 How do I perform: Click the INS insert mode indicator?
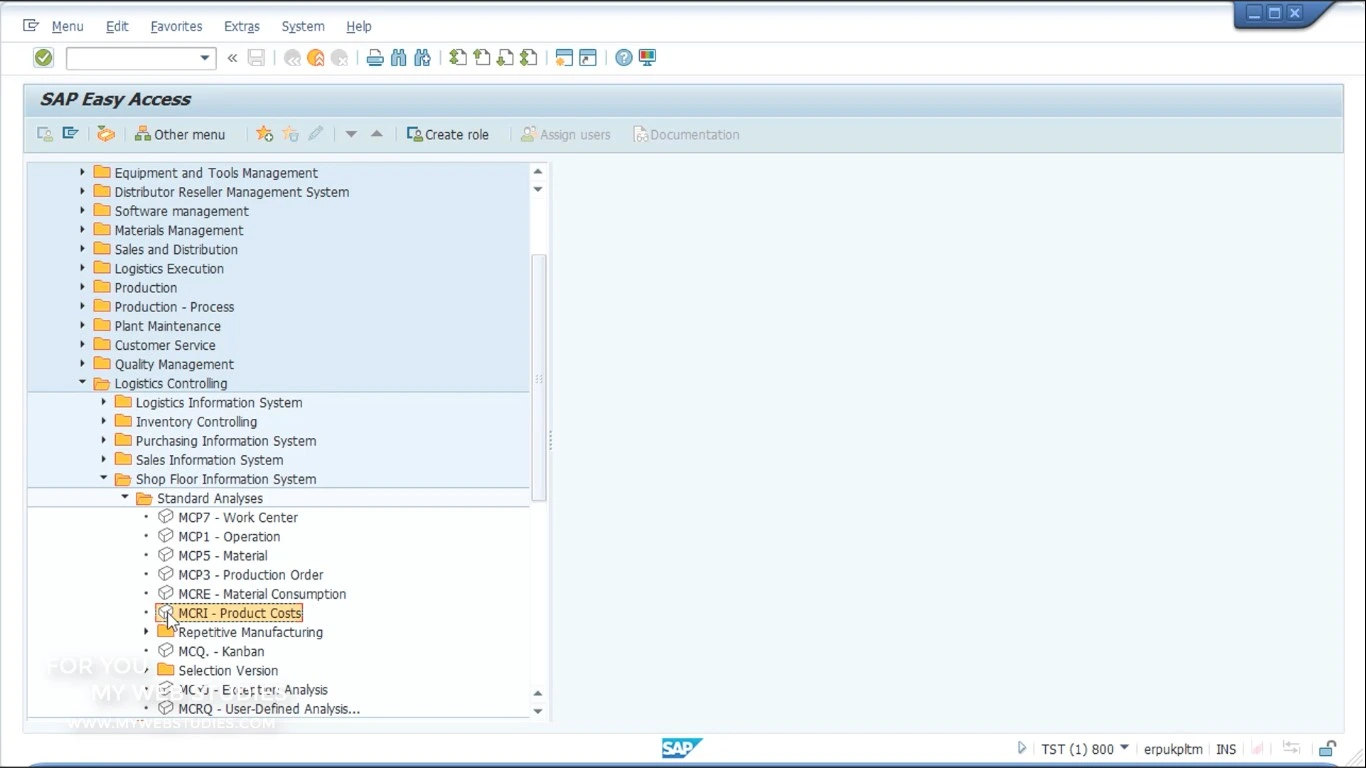tap(1226, 749)
